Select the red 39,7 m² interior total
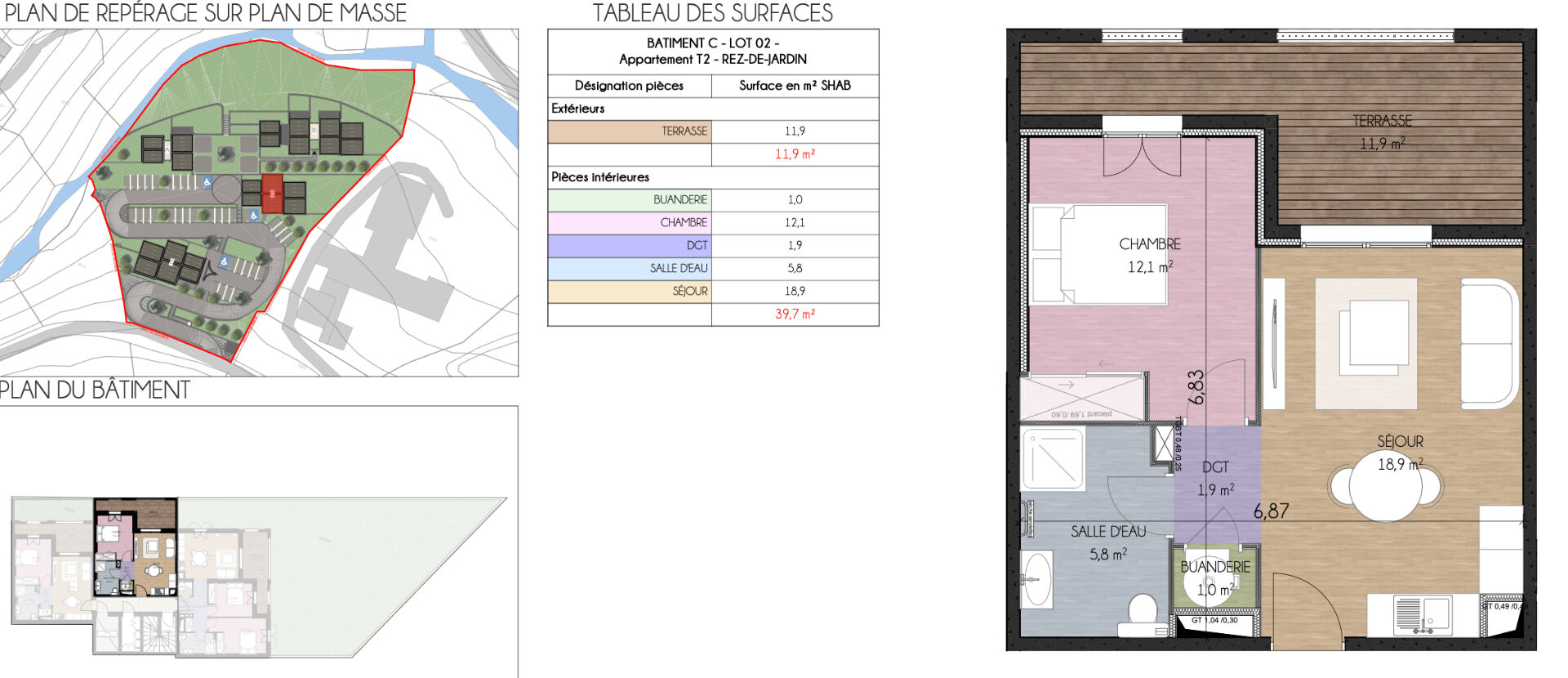This screenshot has height=678, width=1568. point(795,314)
